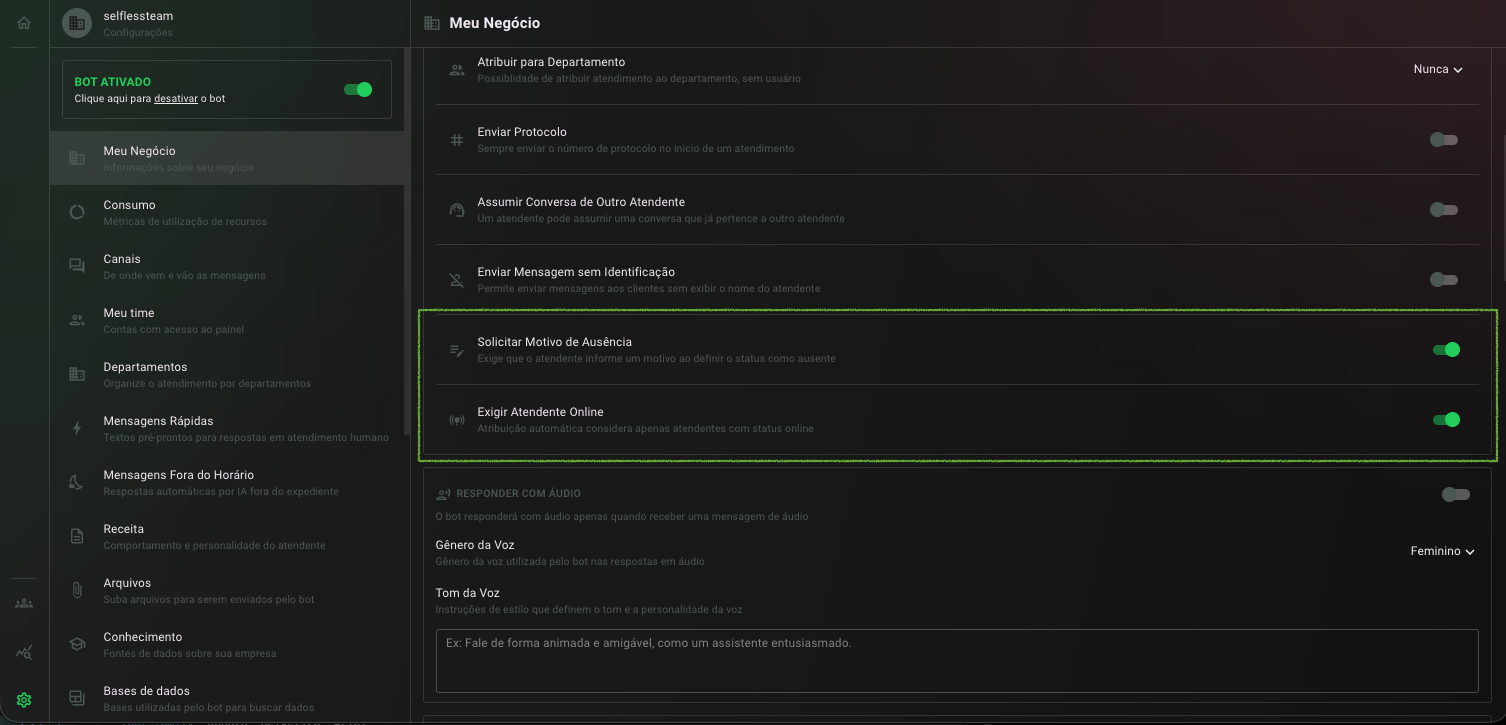The width and height of the screenshot is (1506, 725).
Task: Turn off Solicitar Motivo de Ausência toggle
Action: click(x=1446, y=350)
